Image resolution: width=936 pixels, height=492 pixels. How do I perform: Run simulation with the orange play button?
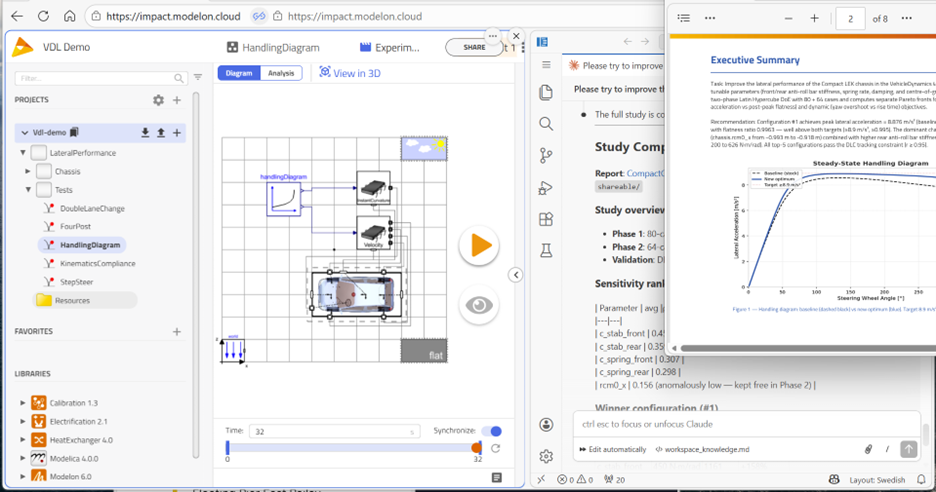coord(479,245)
